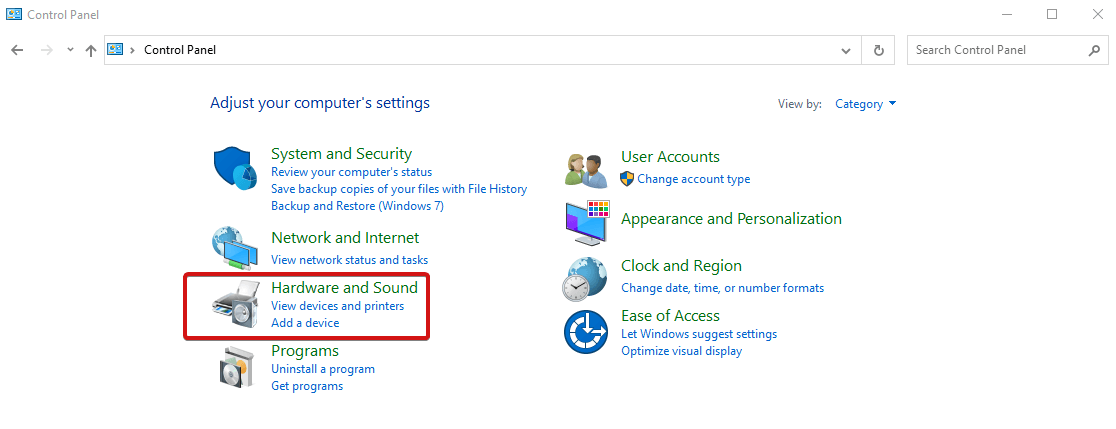The height and width of the screenshot is (429, 1116).
Task: Go up one level with Up arrow
Action: 91,50
